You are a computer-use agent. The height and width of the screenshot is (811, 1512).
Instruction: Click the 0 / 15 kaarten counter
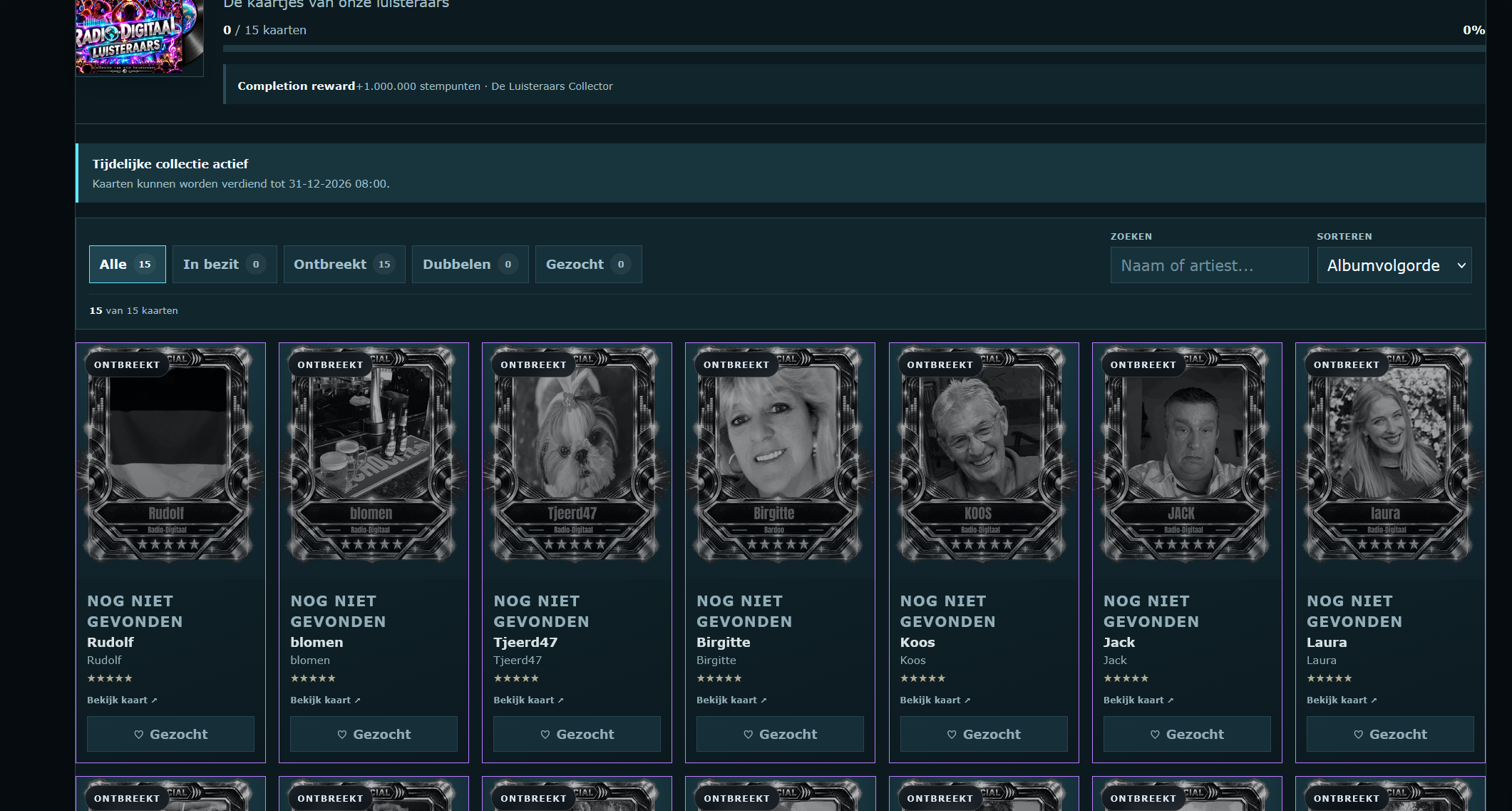pos(264,30)
